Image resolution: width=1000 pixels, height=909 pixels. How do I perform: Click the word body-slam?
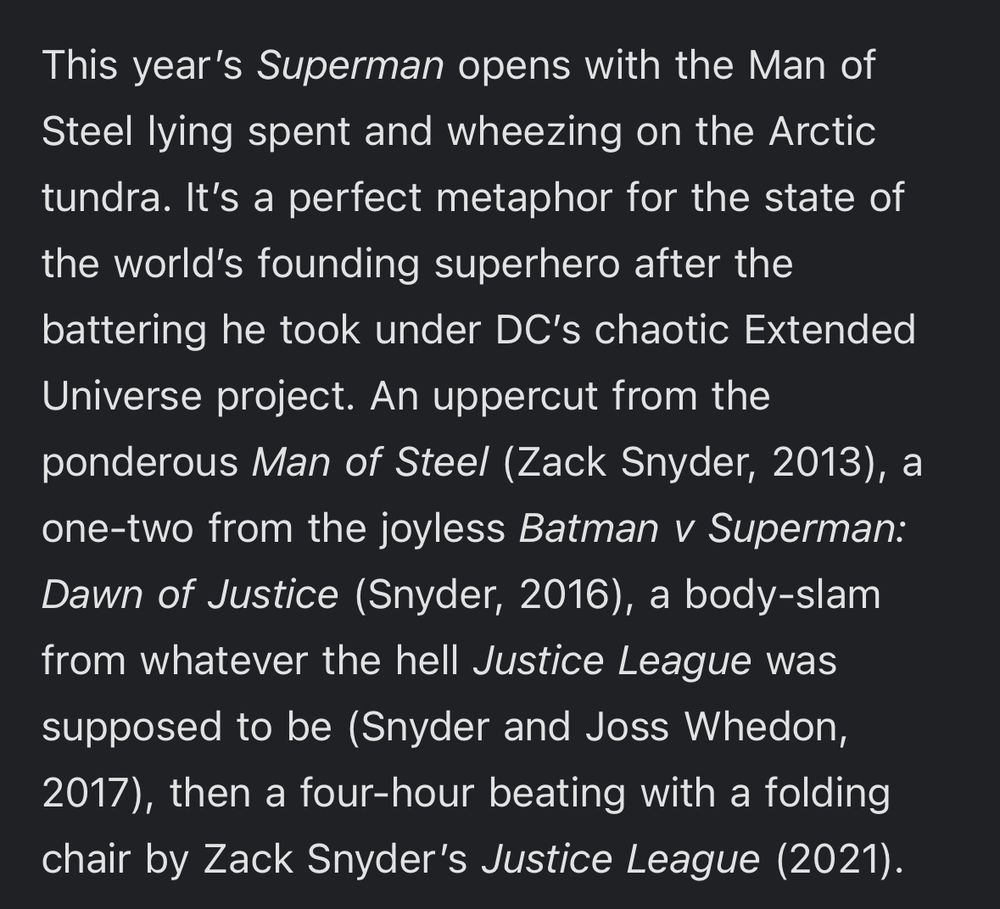[x=783, y=595]
